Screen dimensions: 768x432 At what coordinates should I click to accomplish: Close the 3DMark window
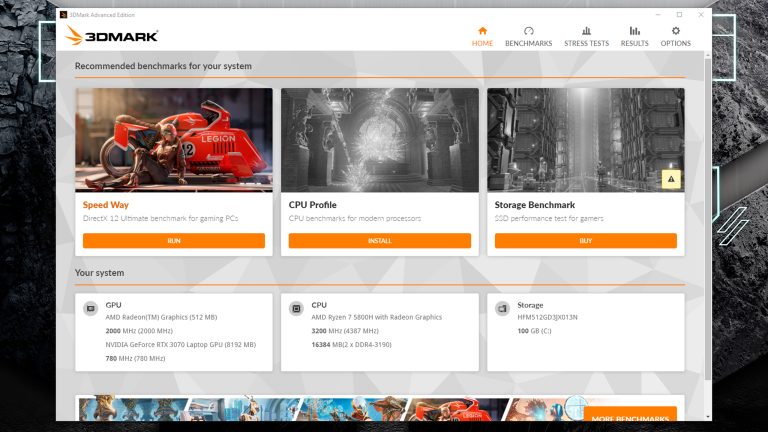coord(701,15)
